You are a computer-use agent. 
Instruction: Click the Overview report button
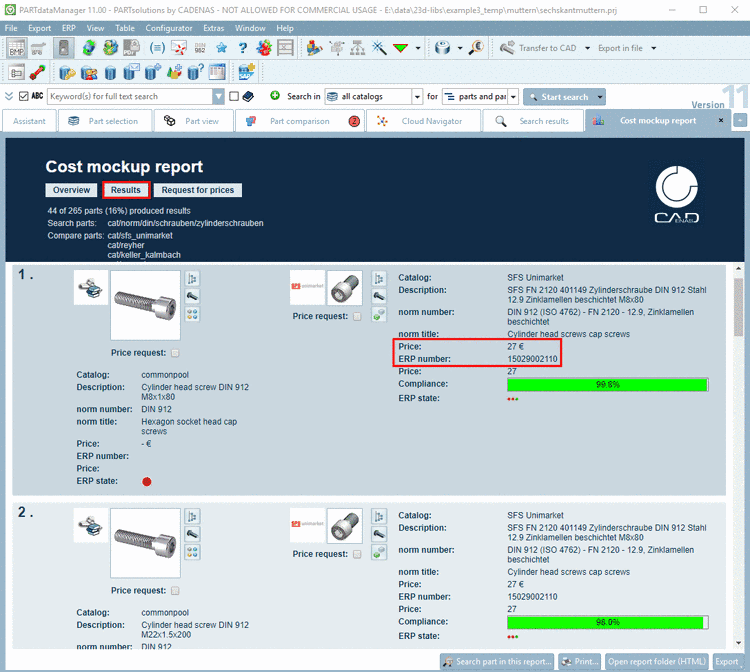pyautogui.click(x=71, y=190)
